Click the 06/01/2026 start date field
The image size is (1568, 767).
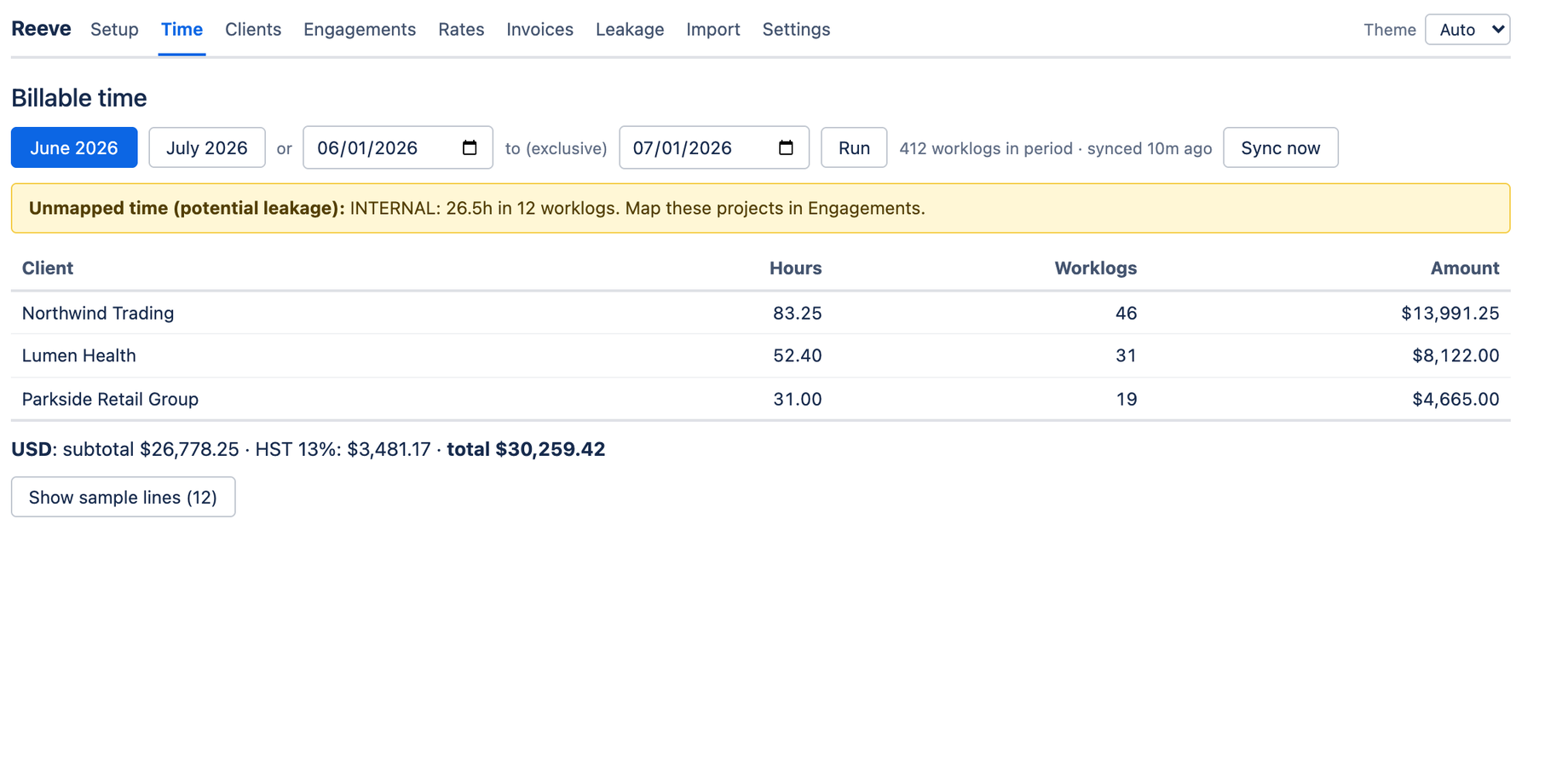click(x=398, y=147)
